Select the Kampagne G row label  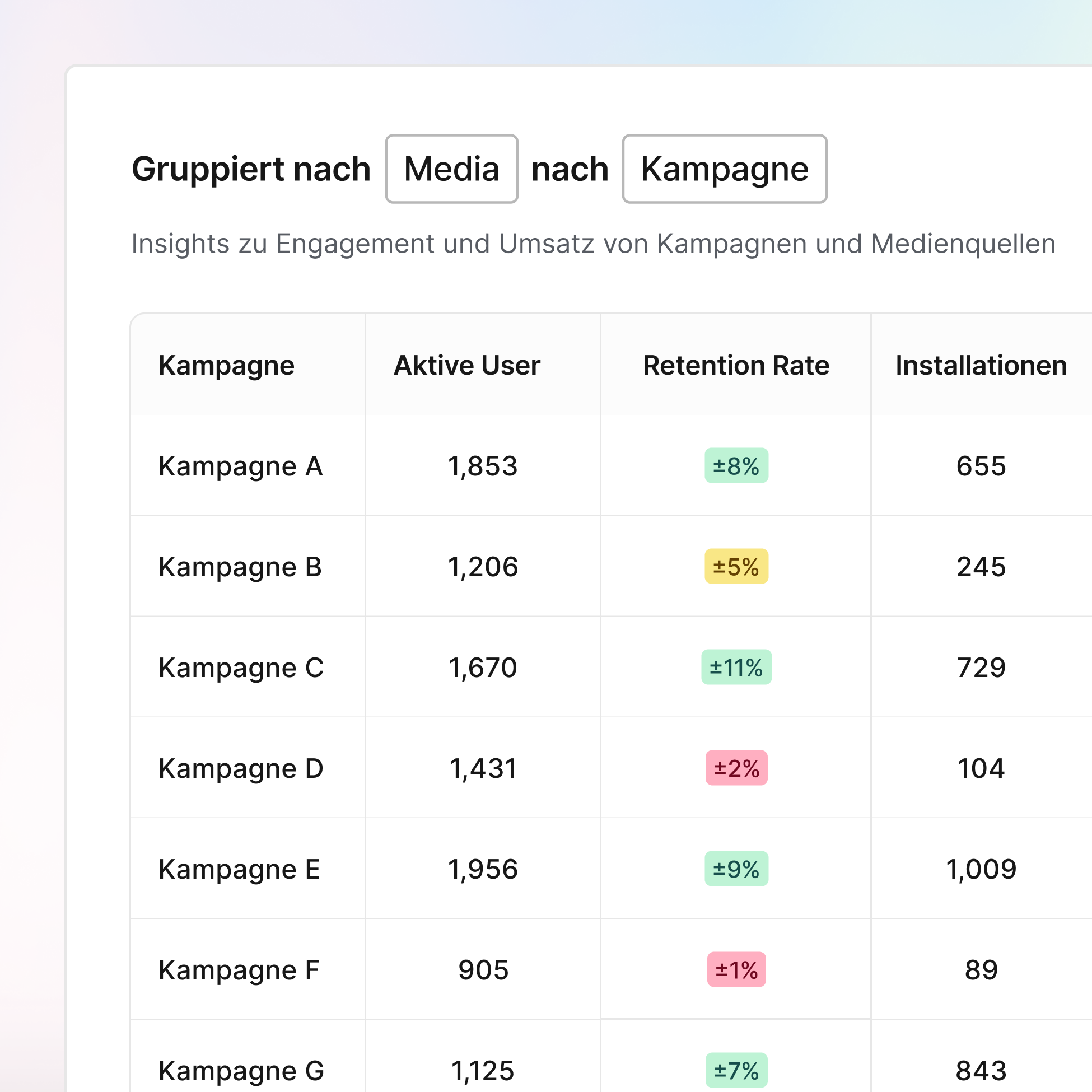pos(241,1071)
